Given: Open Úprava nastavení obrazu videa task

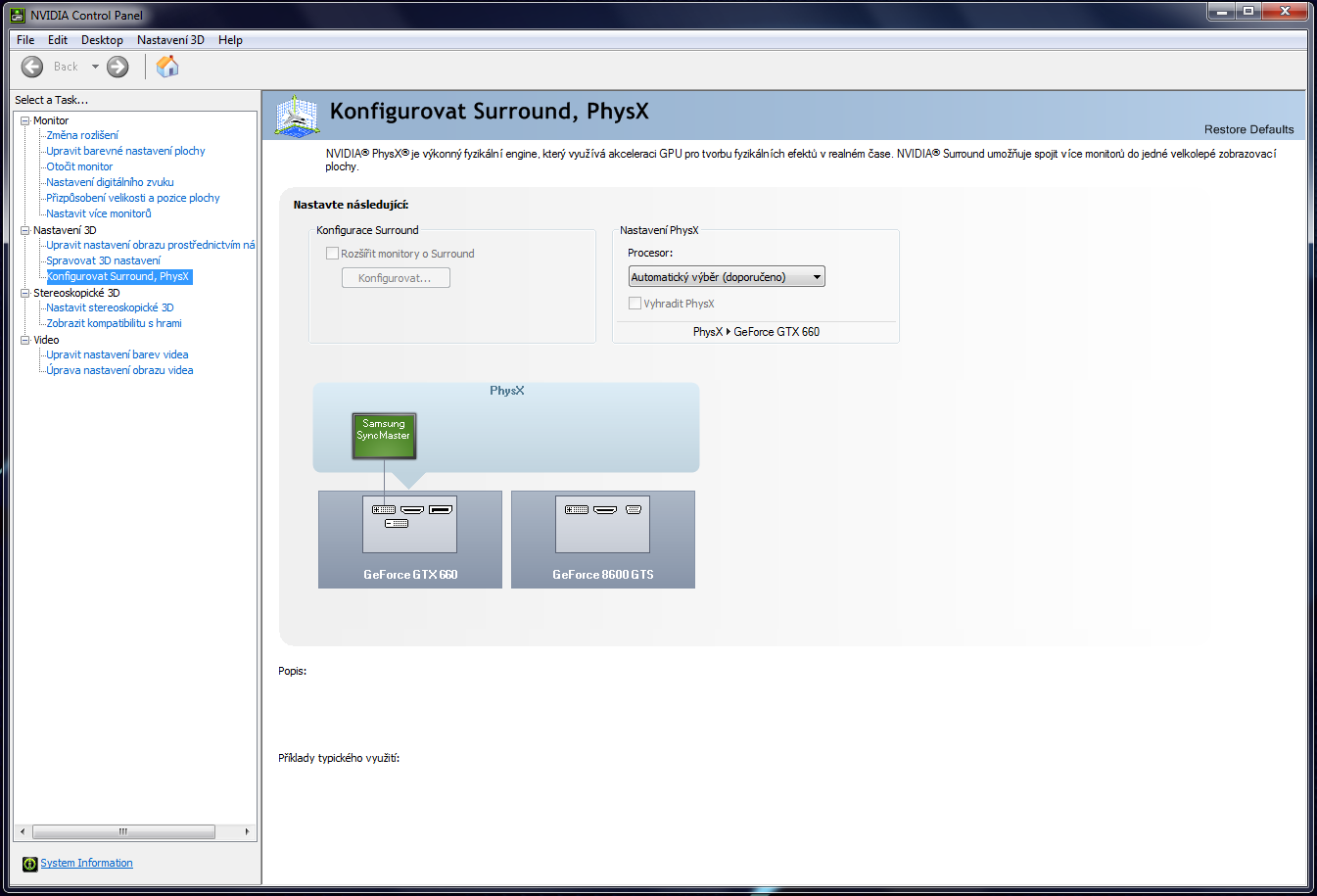Looking at the screenshot, I should click(119, 370).
